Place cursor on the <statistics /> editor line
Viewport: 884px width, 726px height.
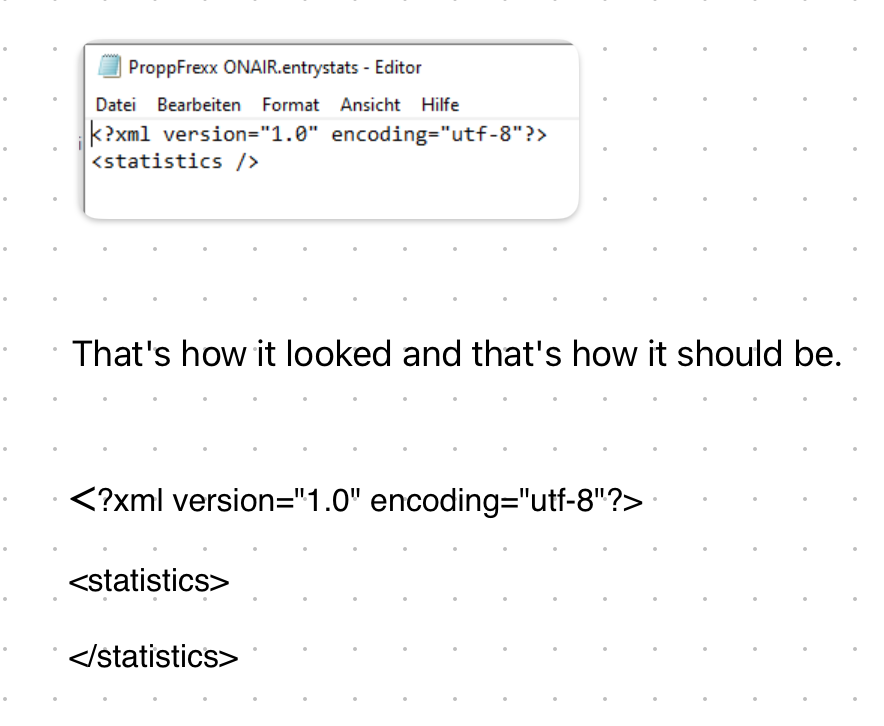[x=175, y=161]
